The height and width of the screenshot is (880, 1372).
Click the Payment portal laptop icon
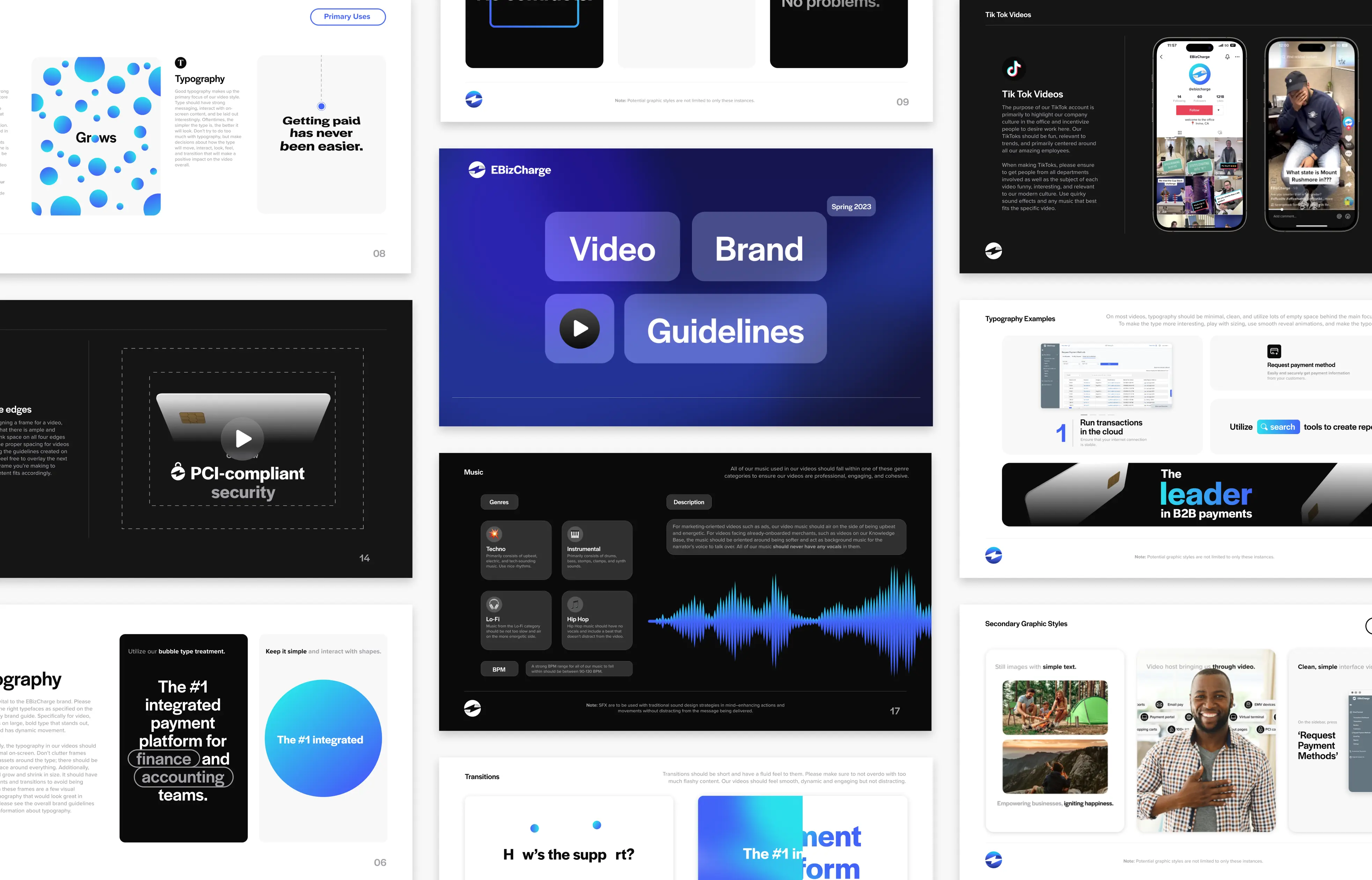point(1144,717)
